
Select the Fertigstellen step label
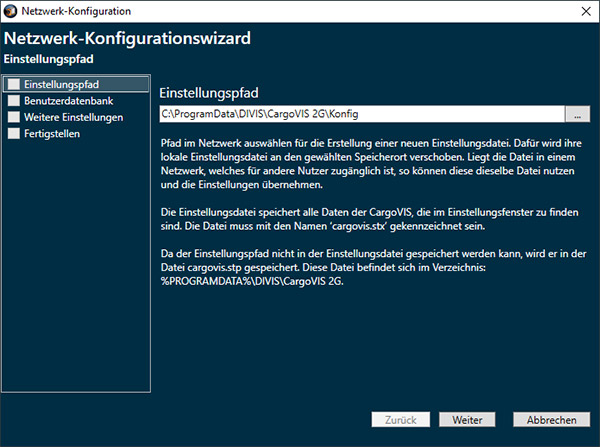(x=52, y=134)
